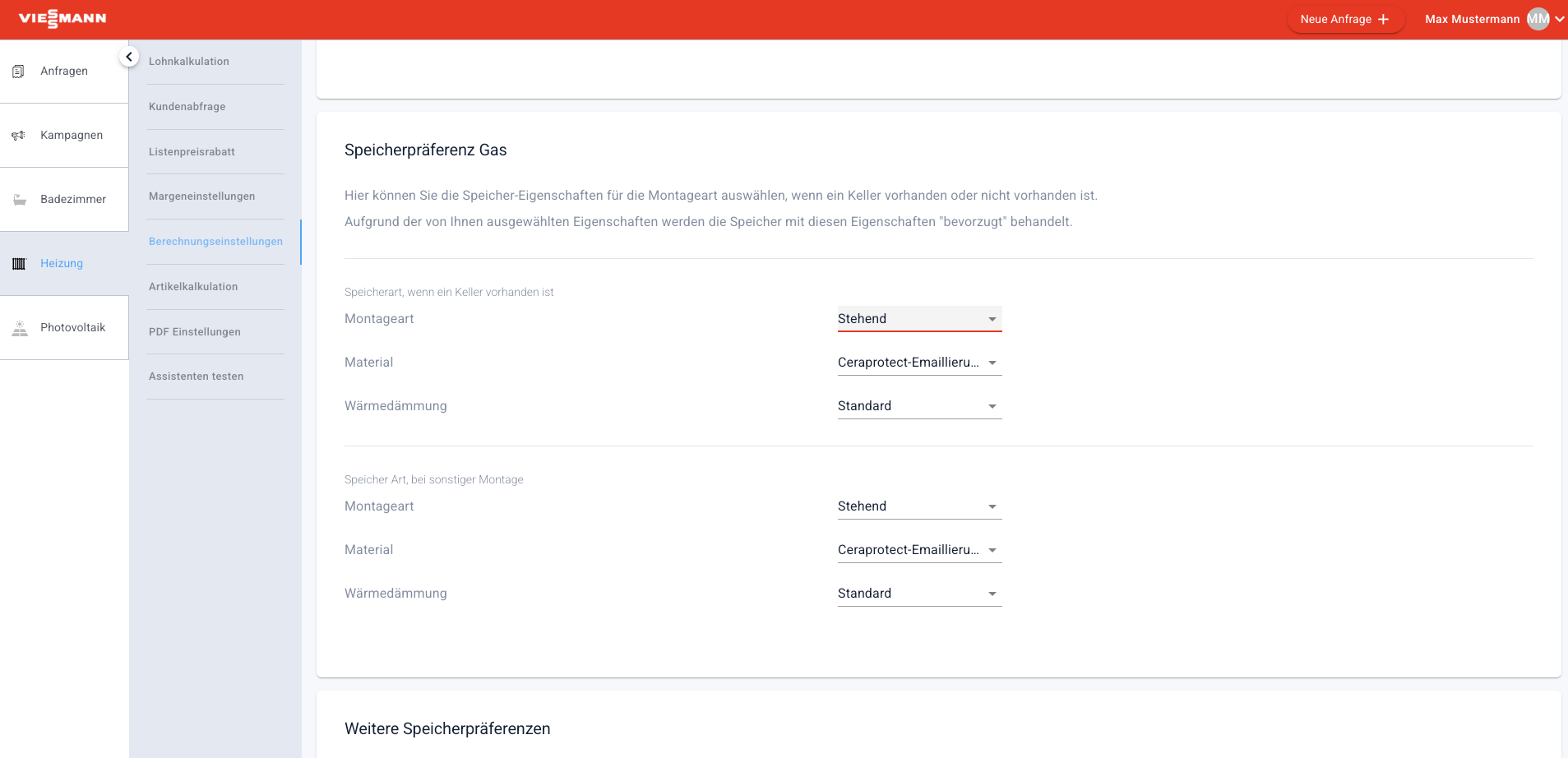
Task: Open the Lohnkalkulation settings page
Action: pos(189,62)
